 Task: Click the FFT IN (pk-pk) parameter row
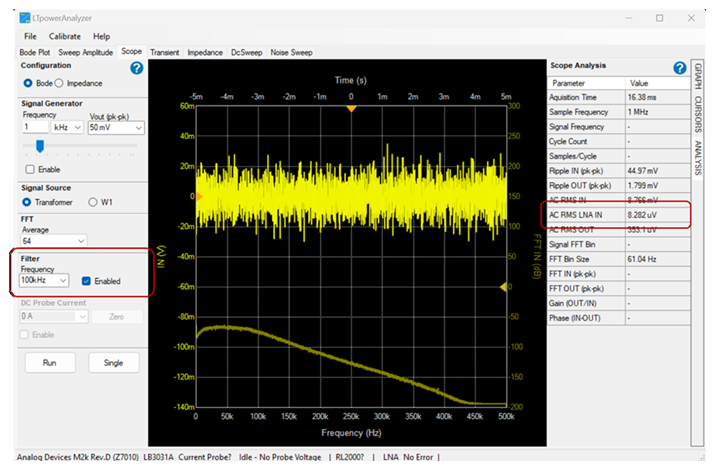(619, 274)
